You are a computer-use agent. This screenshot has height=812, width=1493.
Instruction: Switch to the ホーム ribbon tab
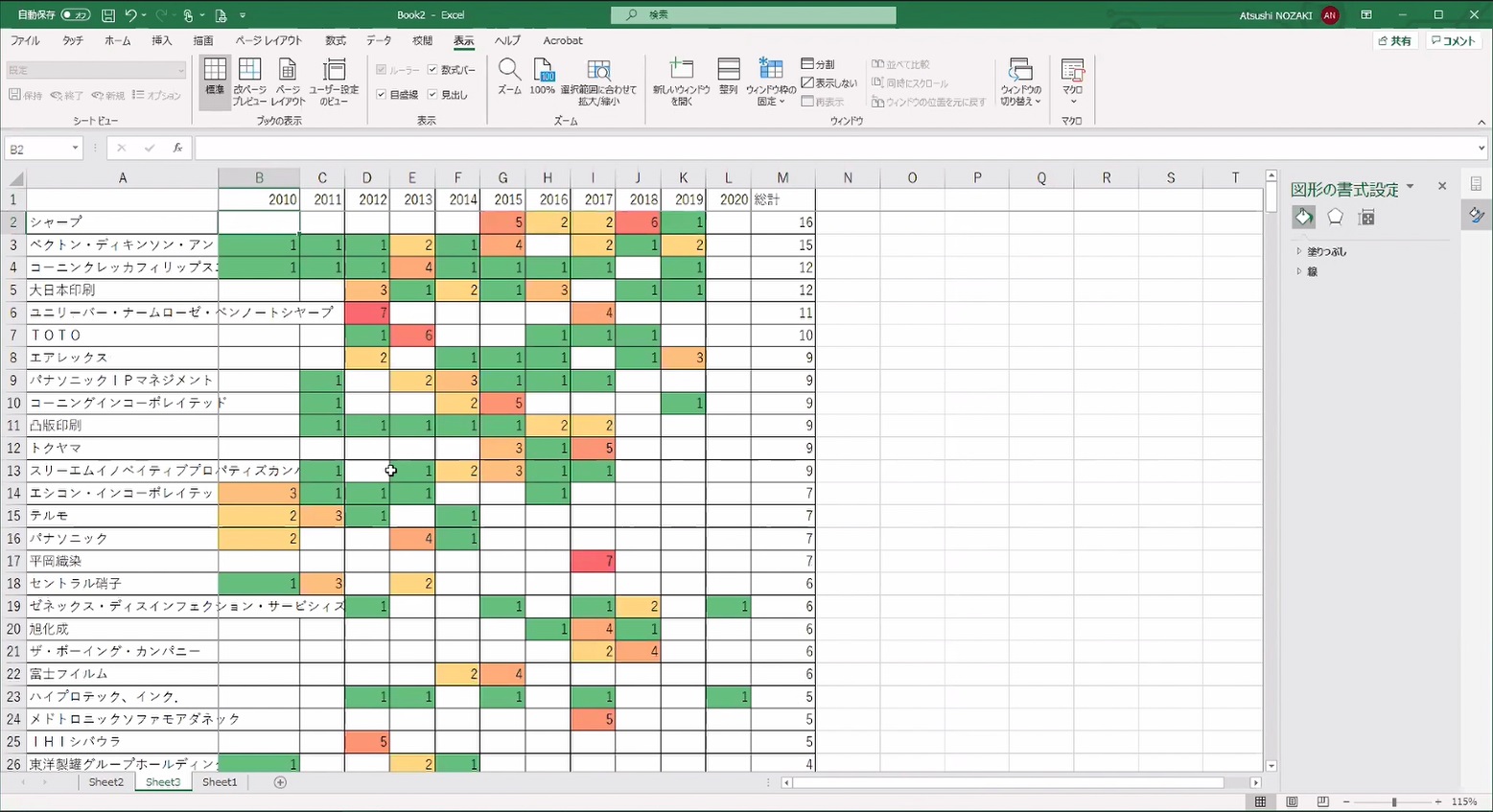pyautogui.click(x=117, y=40)
